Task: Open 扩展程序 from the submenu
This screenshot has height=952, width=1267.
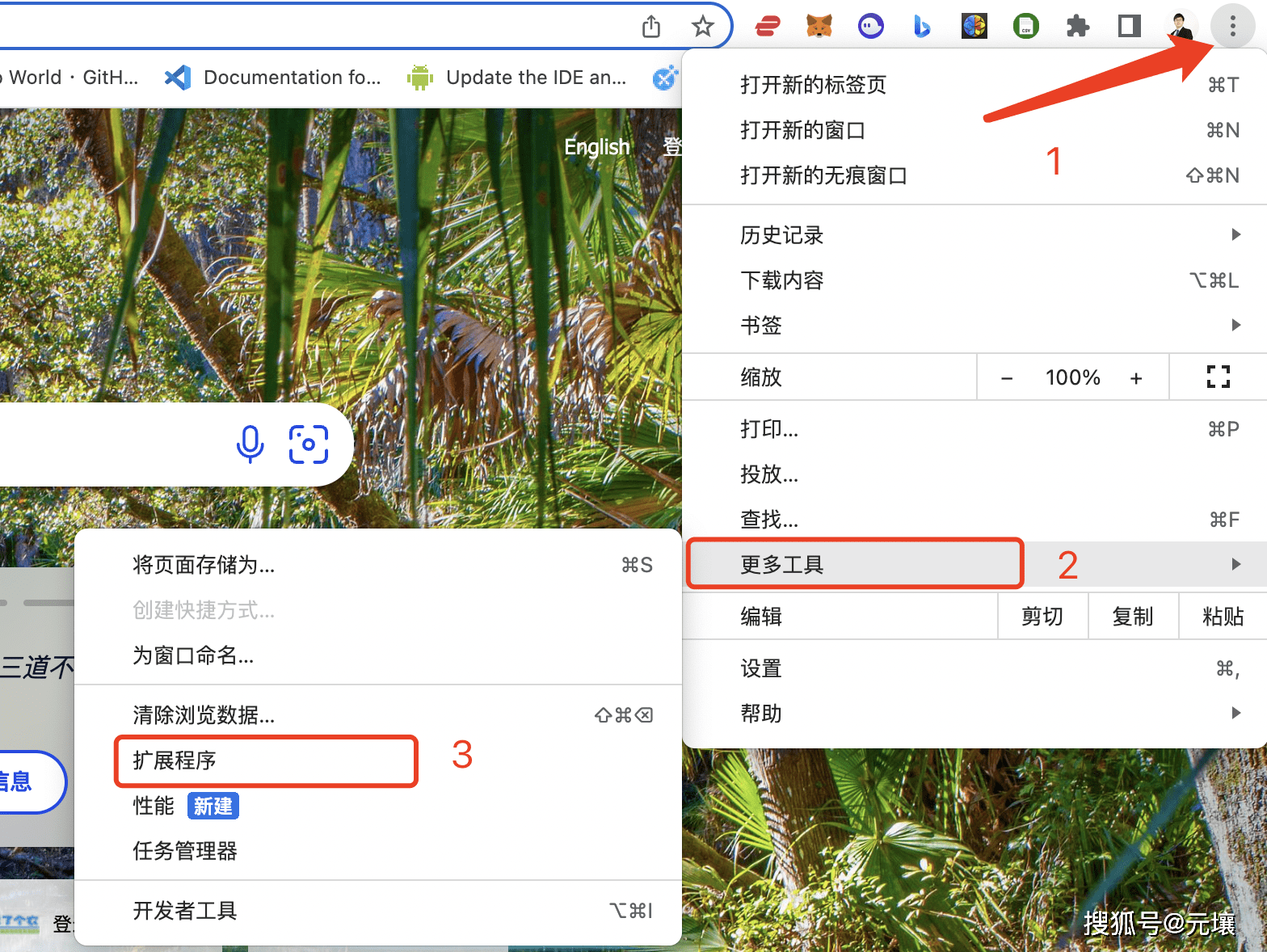Action: pyautogui.click(x=378, y=760)
